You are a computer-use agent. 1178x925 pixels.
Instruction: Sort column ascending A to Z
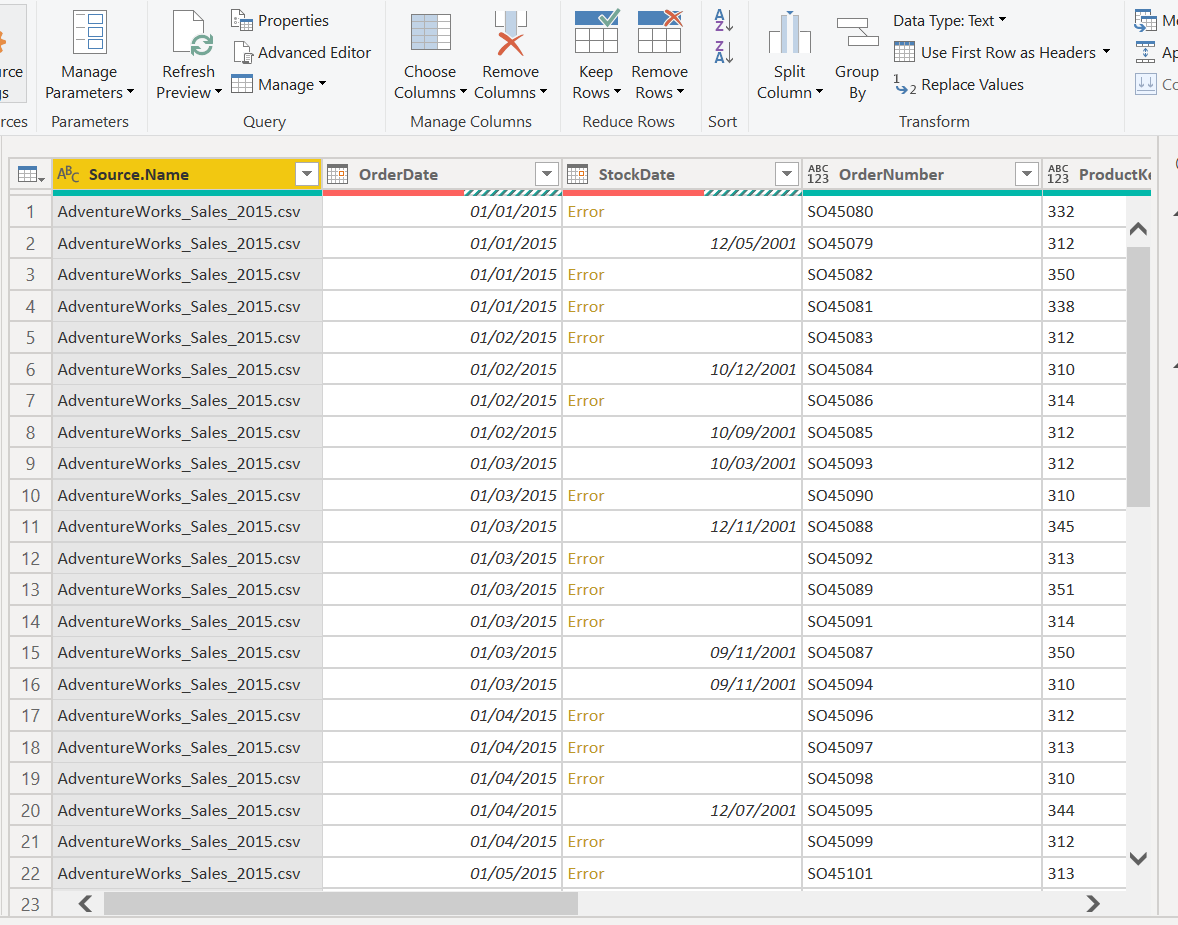pos(723,20)
